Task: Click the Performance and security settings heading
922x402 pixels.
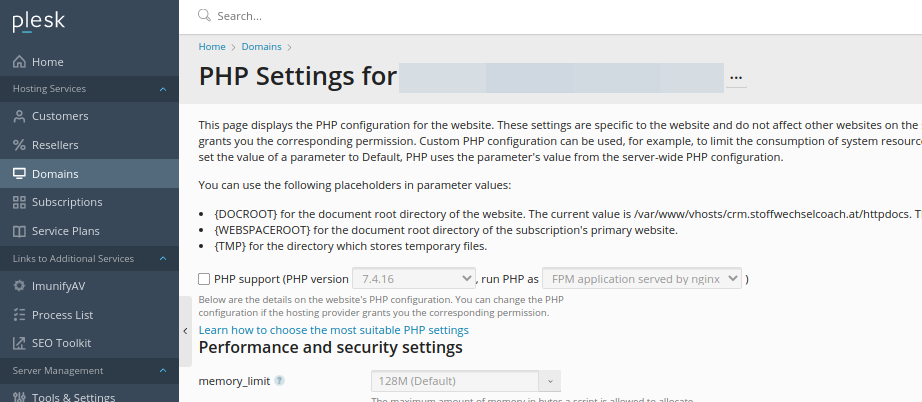Action: 330,347
